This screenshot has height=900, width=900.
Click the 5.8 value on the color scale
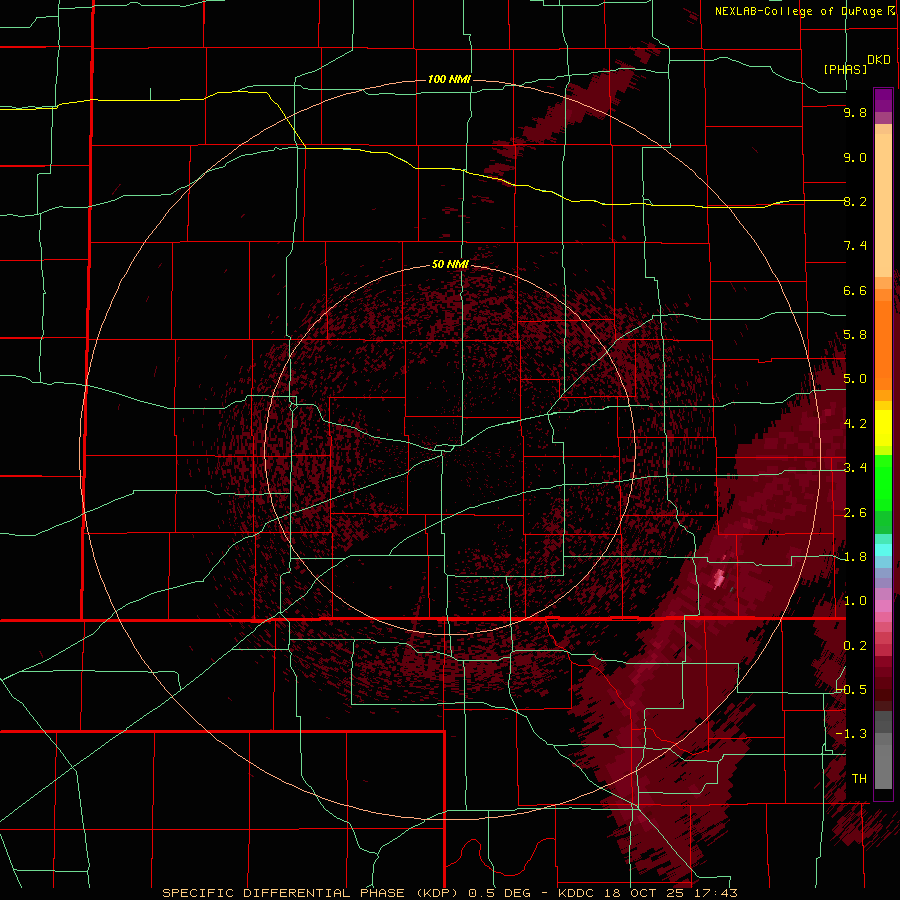855,335
